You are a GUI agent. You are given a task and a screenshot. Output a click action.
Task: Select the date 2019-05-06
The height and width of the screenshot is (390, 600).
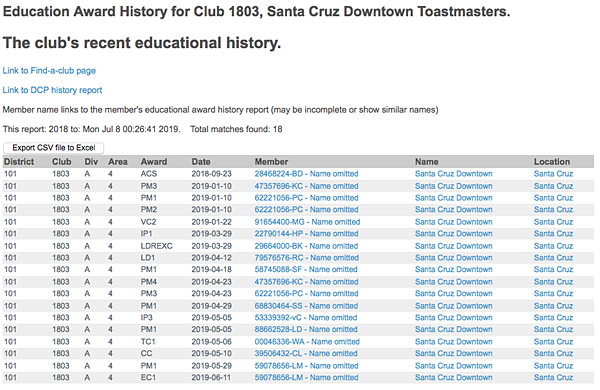[x=212, y=342]
